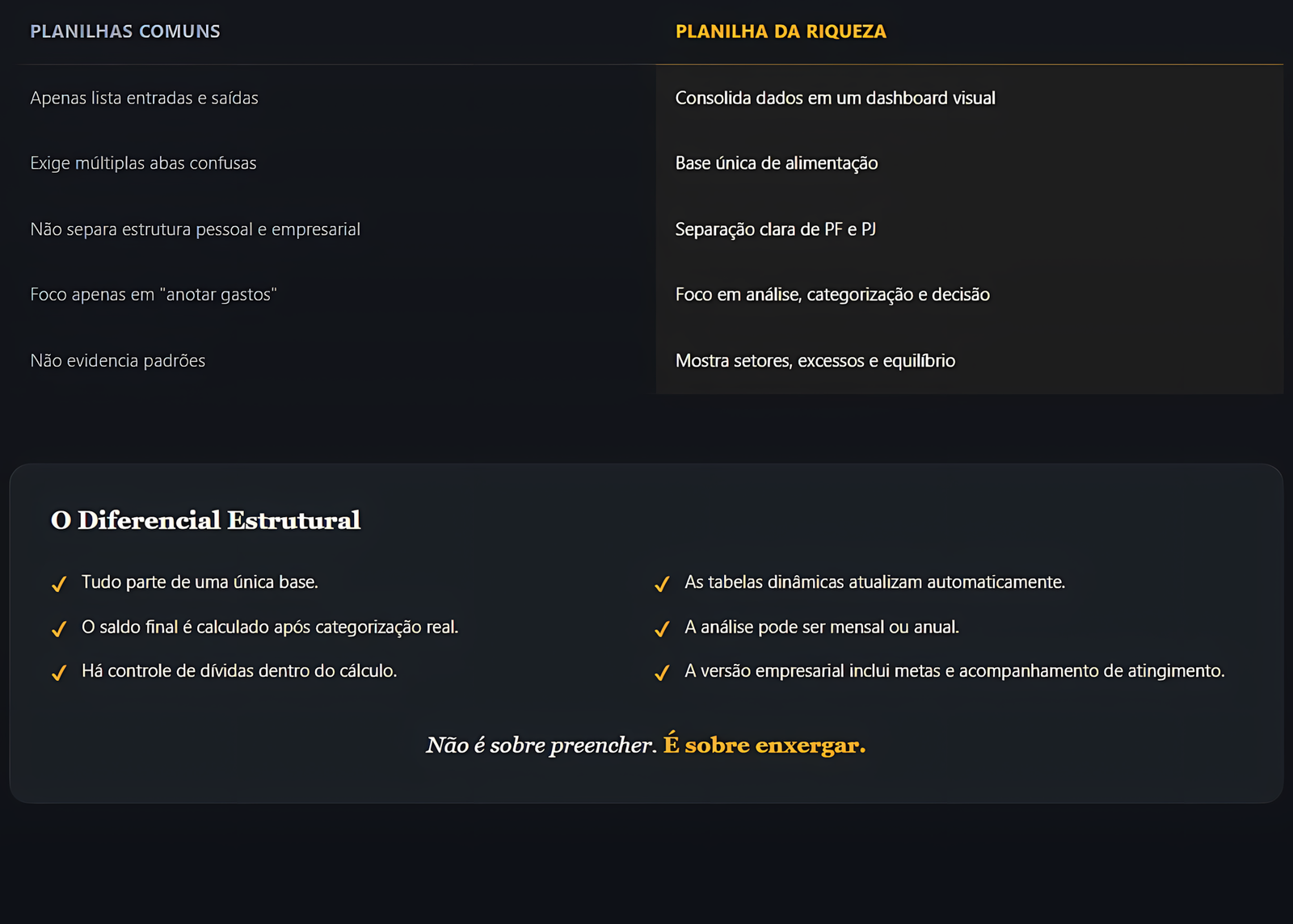
Task: Click checkmark beside "A análise pode ser mensal"
Action: click(x=662, y=629)
